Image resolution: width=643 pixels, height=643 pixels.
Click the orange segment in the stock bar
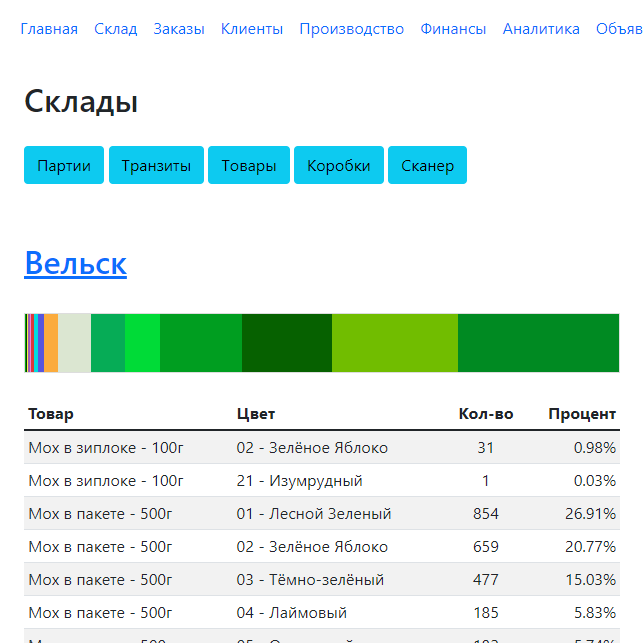click(x=51, y=343)
